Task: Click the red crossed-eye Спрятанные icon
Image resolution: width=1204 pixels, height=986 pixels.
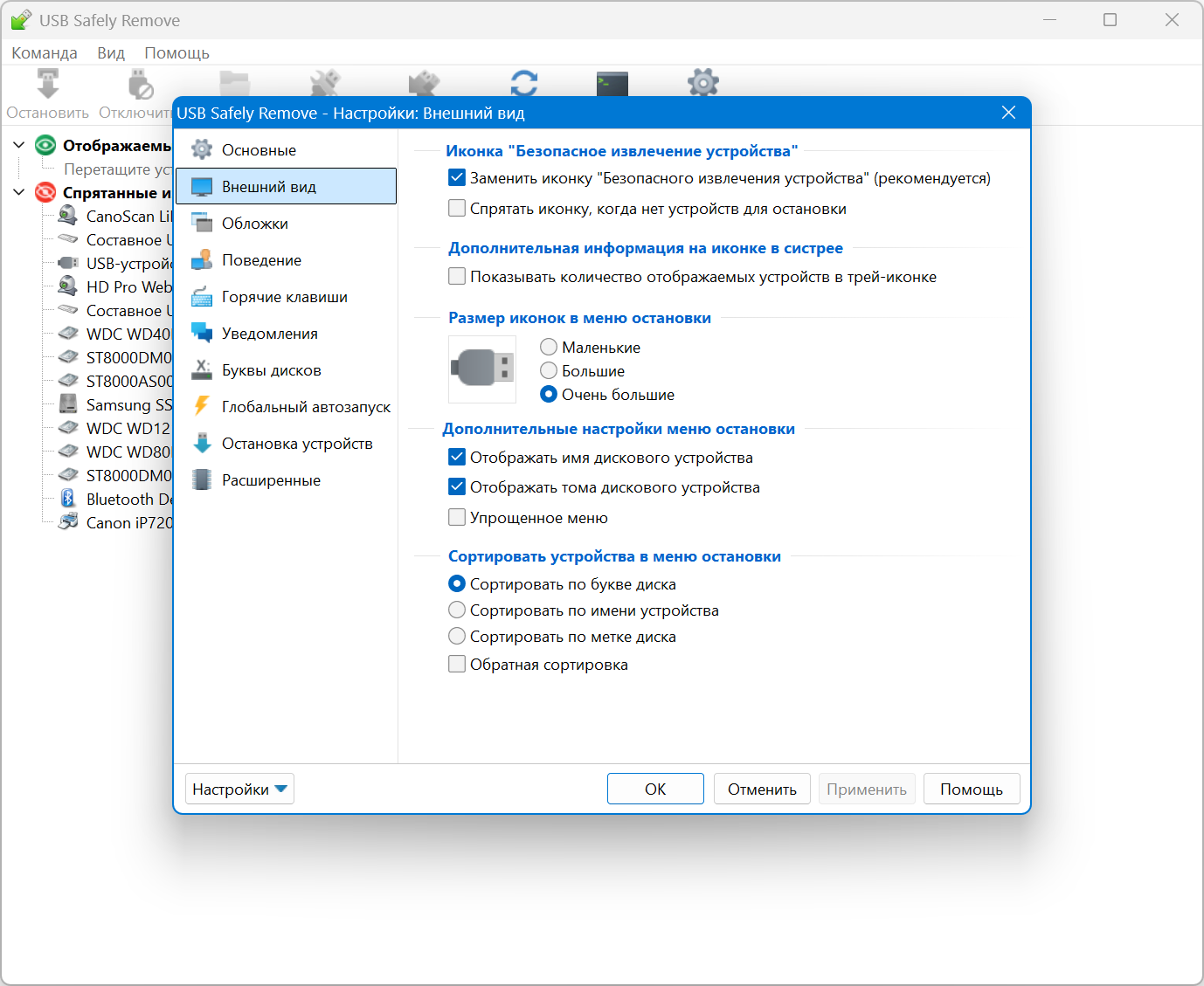Action: point(45,192)
